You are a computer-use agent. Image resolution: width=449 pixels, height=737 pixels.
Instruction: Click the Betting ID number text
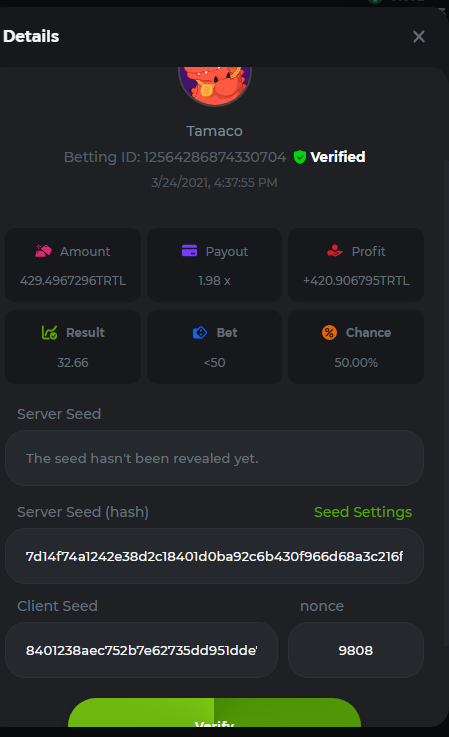(x=215, y=157)
